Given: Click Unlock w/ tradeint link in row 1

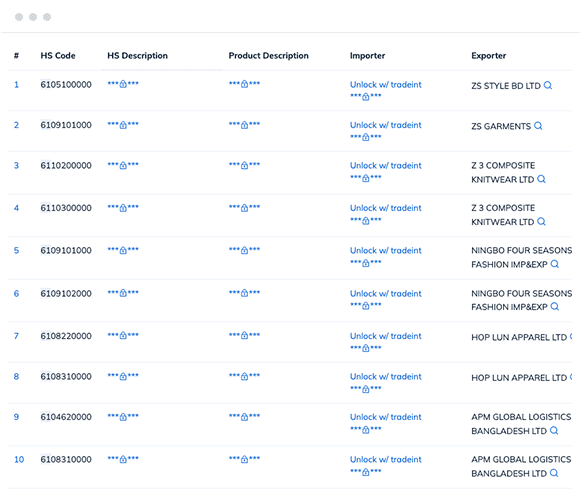Looking at the screenshot, I should coord(385,85).
